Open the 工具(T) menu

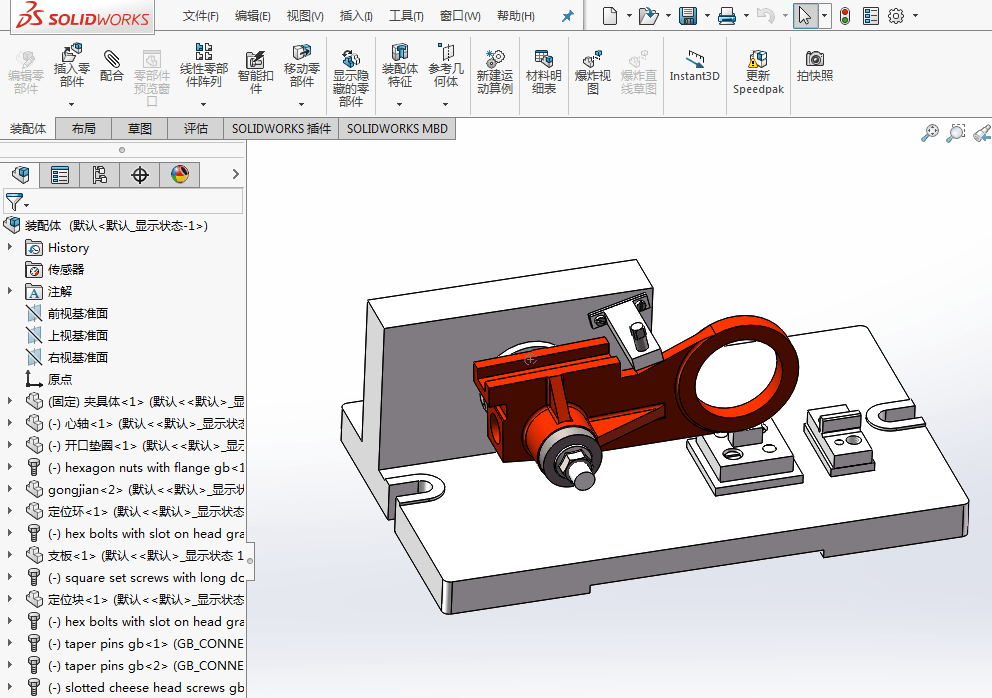coord(406,16)
